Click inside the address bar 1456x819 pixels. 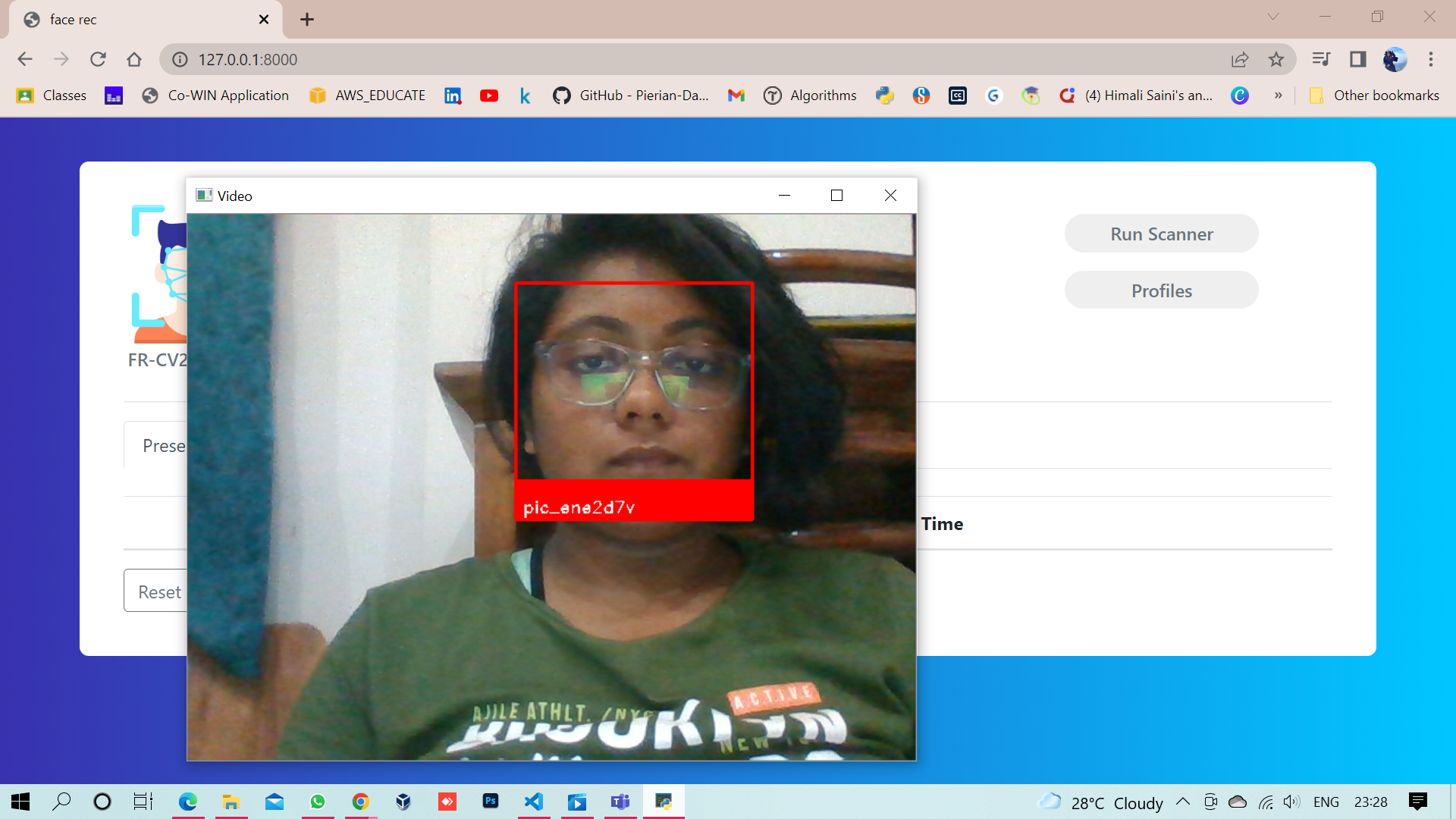(x=531, y=59)
